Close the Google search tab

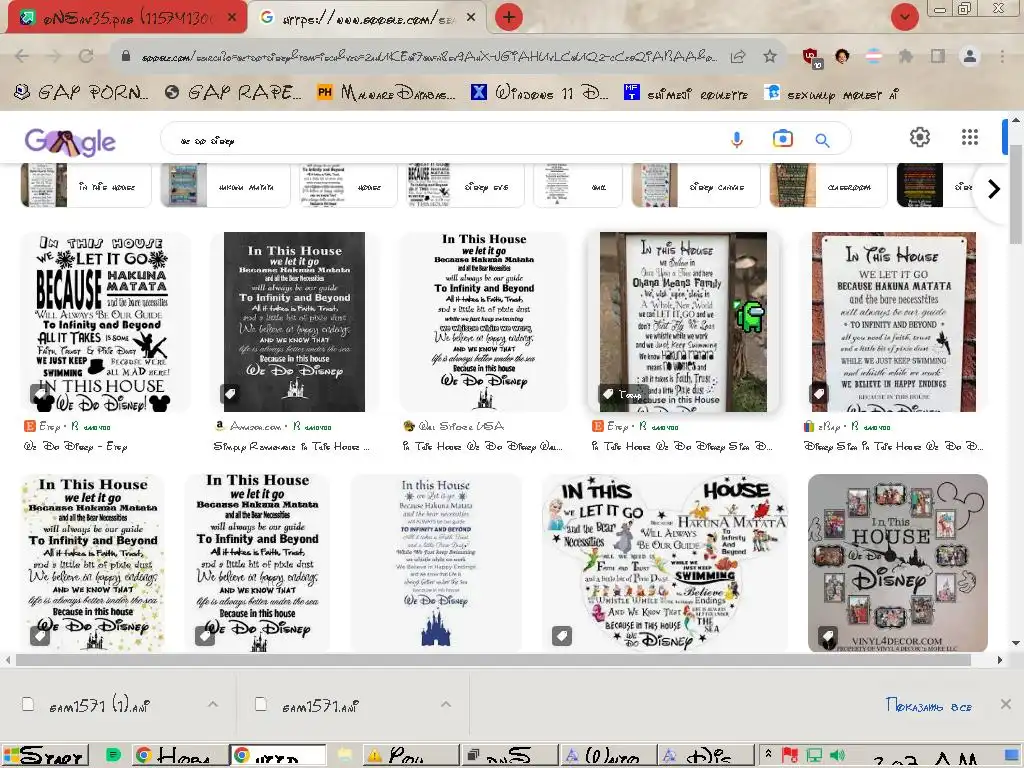tap(471, 18)
